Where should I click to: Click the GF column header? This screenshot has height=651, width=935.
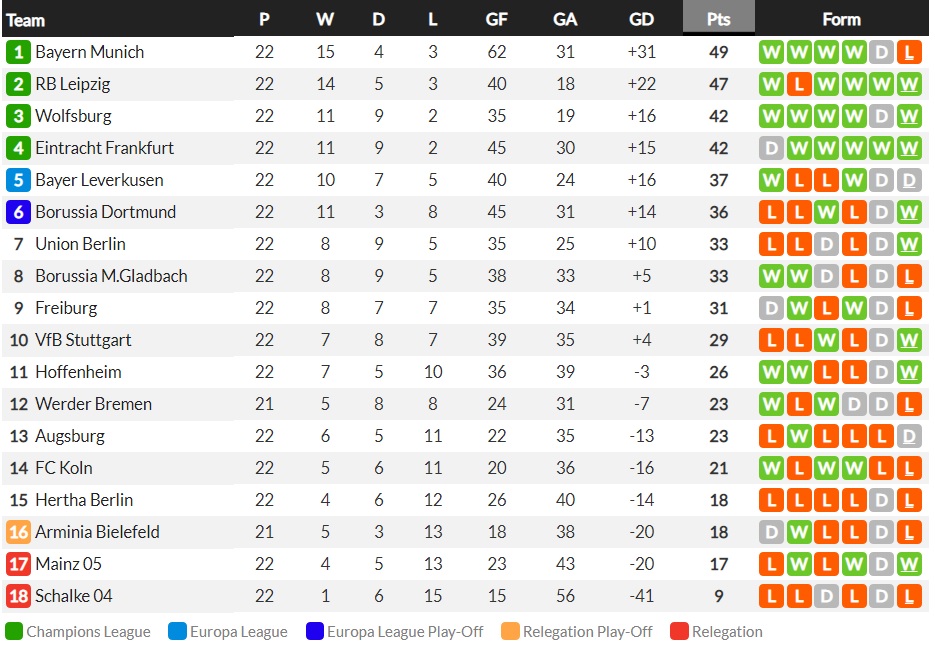(496, 20)
